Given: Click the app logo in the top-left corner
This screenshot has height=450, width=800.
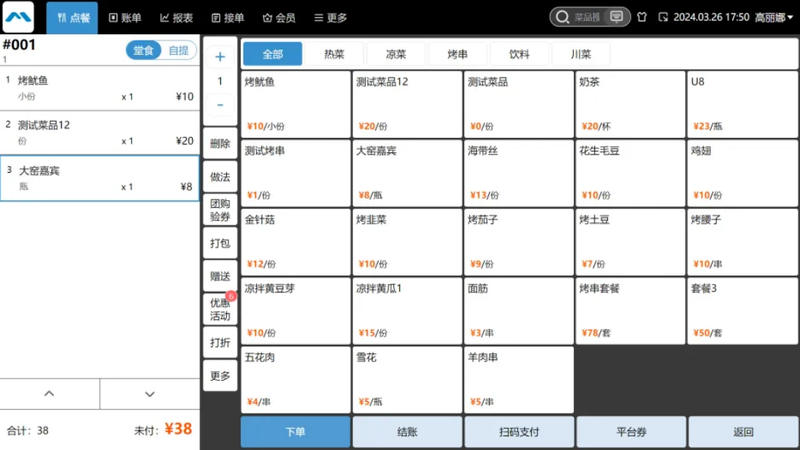Looking at the screenshot, I should point(18,17).
